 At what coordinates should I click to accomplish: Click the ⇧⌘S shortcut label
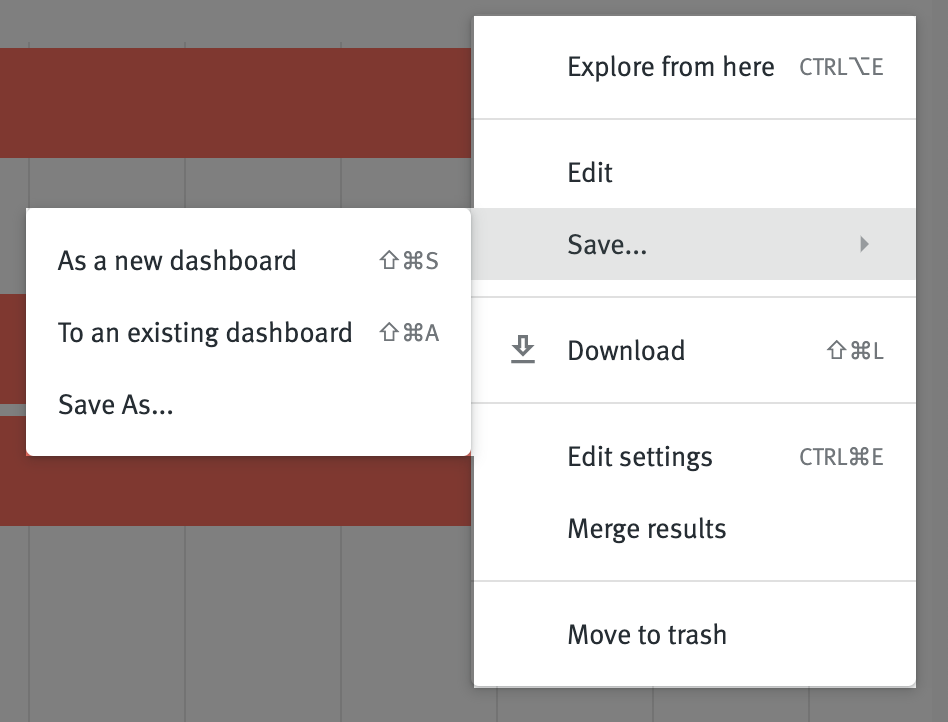point(406,261)
